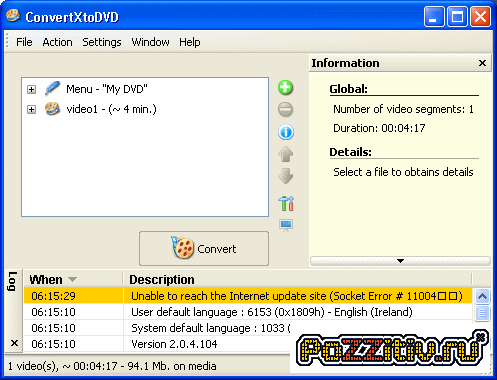Close the Information panel

[x=482, y=63]
